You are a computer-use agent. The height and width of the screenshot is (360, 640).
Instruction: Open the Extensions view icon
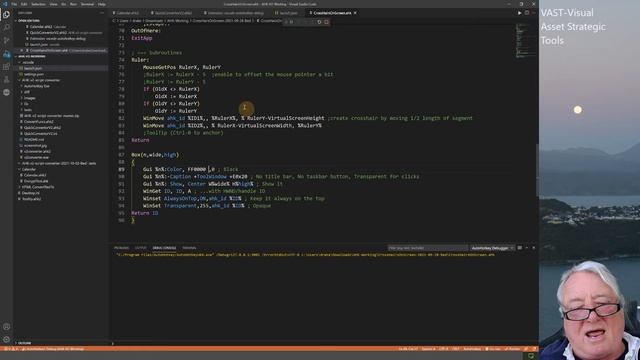point(6,67)
